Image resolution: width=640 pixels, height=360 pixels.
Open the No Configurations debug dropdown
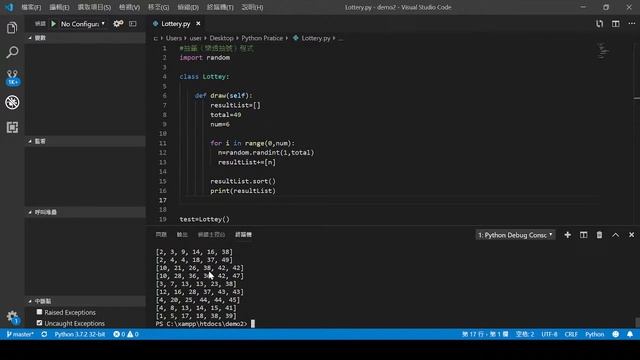[83, 24]
